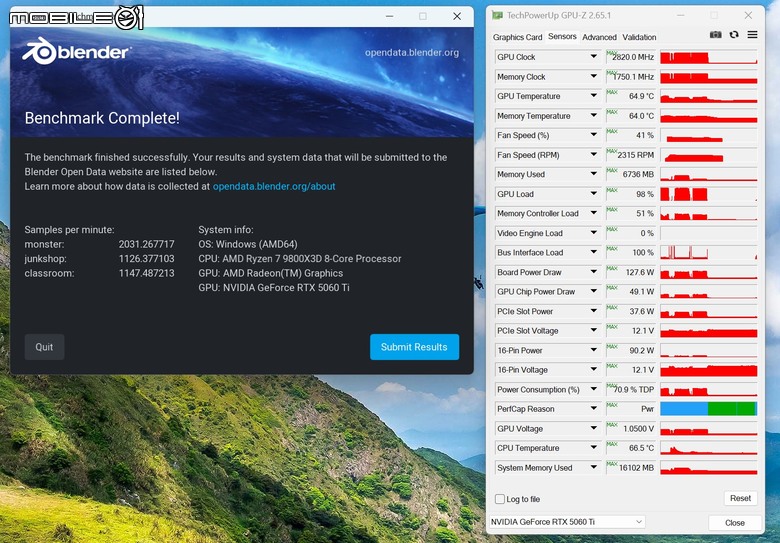Image resolution: width=780 pixels, height=543 pixels.
Task: Open the Memory Controller Load dropdown
Action: coord(593,213)
